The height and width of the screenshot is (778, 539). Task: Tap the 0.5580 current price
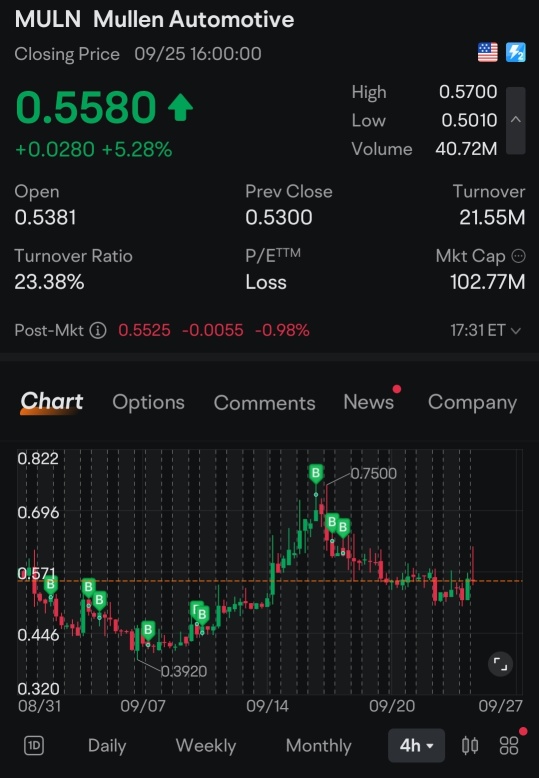click(86, 107)
